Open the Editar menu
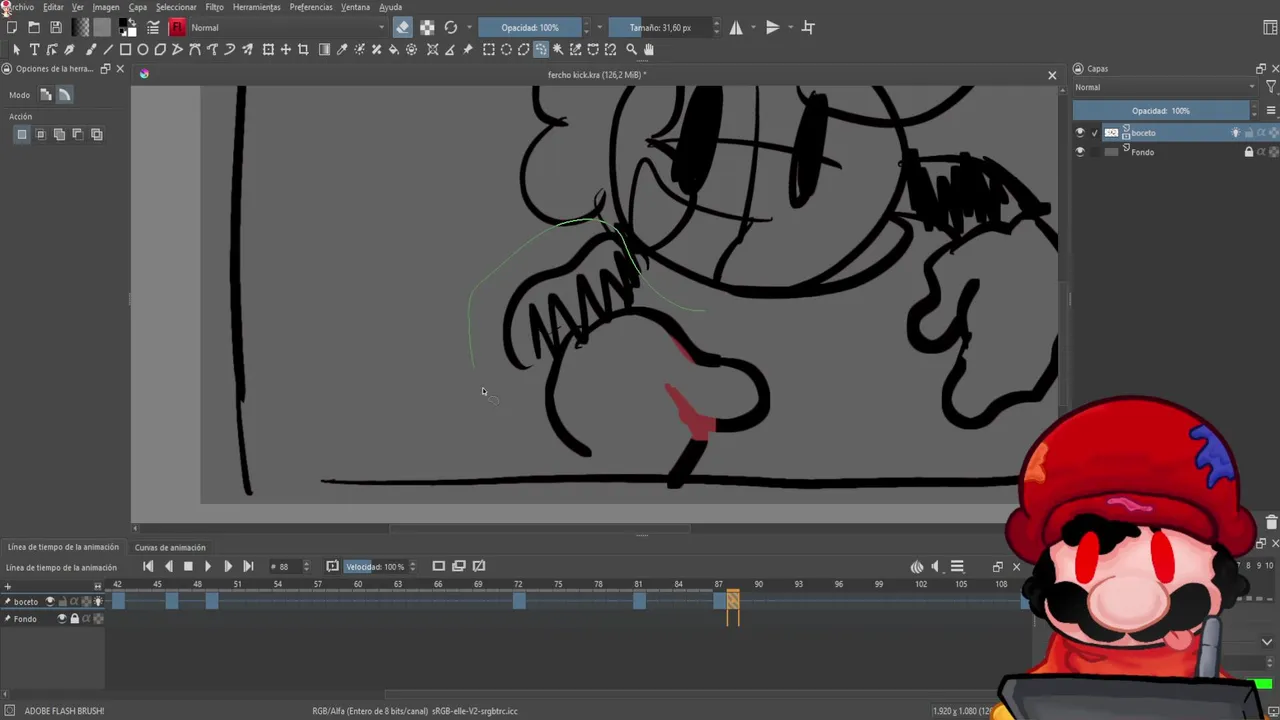Screen dimensions: 1280x720 tap(53, 7)
